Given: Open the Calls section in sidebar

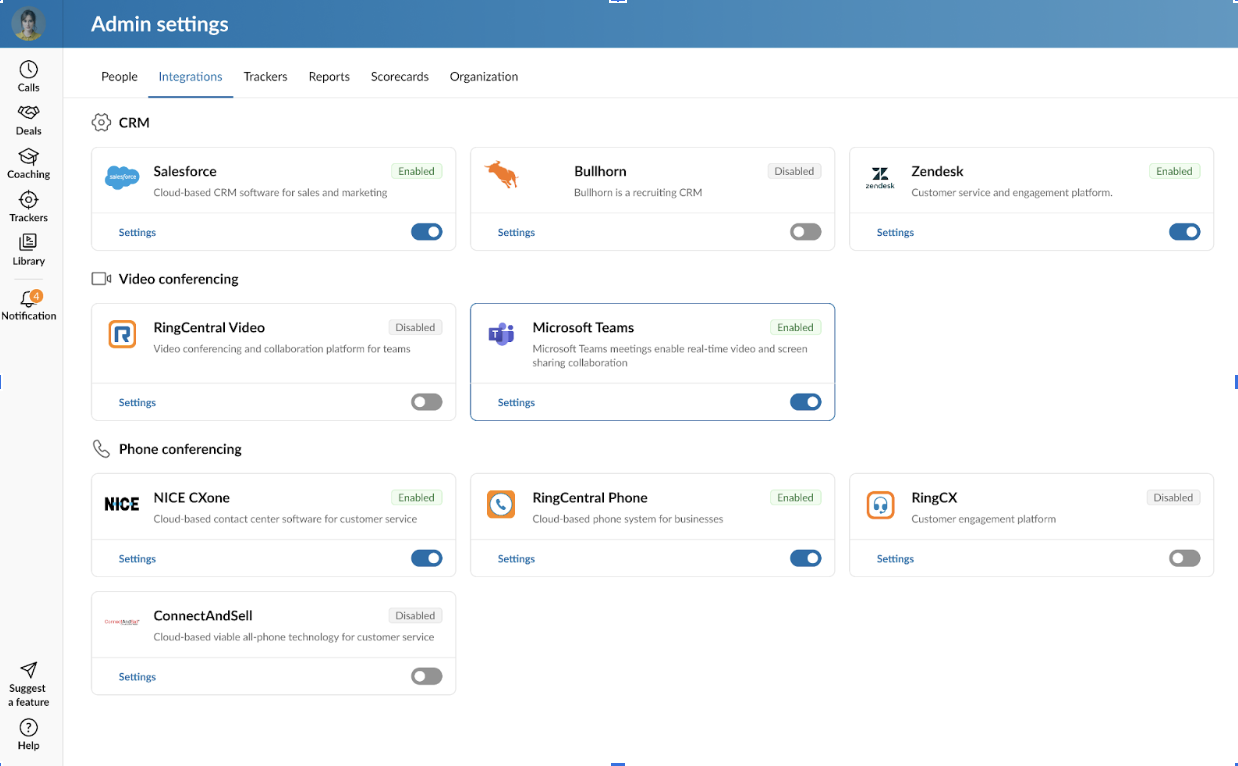Looking at the screenshot, I should tap(29, 69).
